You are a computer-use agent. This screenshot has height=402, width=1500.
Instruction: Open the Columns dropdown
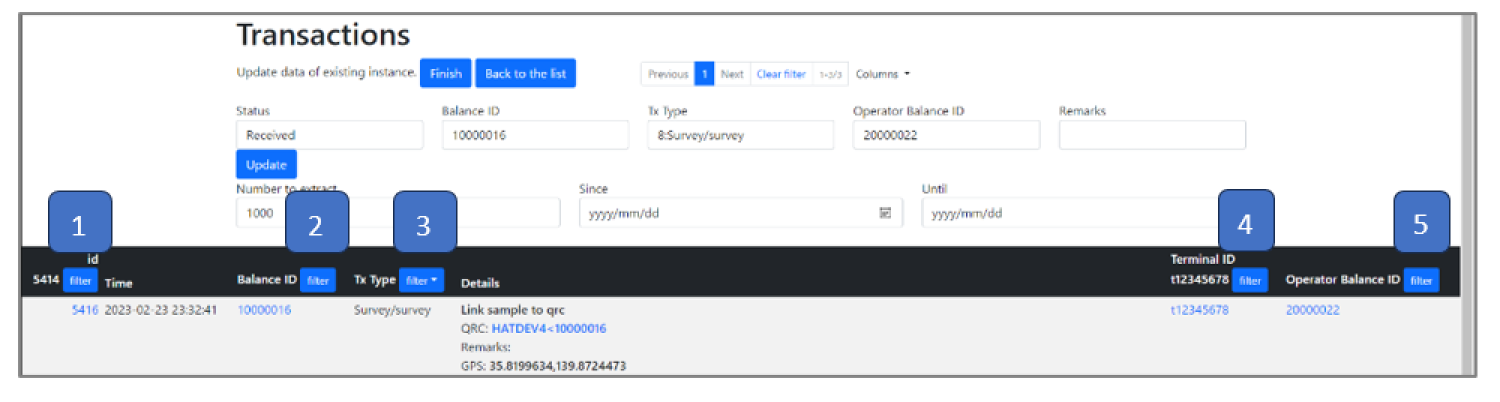click(883, 74)
